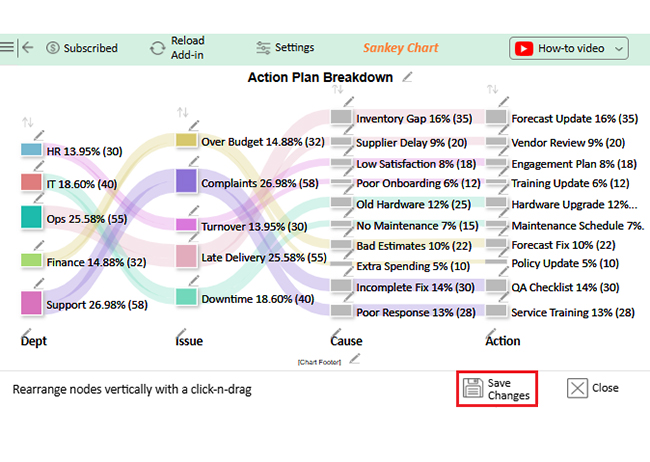This screenshot has width=650, height=462.
Task: Click the Save Changes button
Action: pyautogui.click(x=497, y=389)
